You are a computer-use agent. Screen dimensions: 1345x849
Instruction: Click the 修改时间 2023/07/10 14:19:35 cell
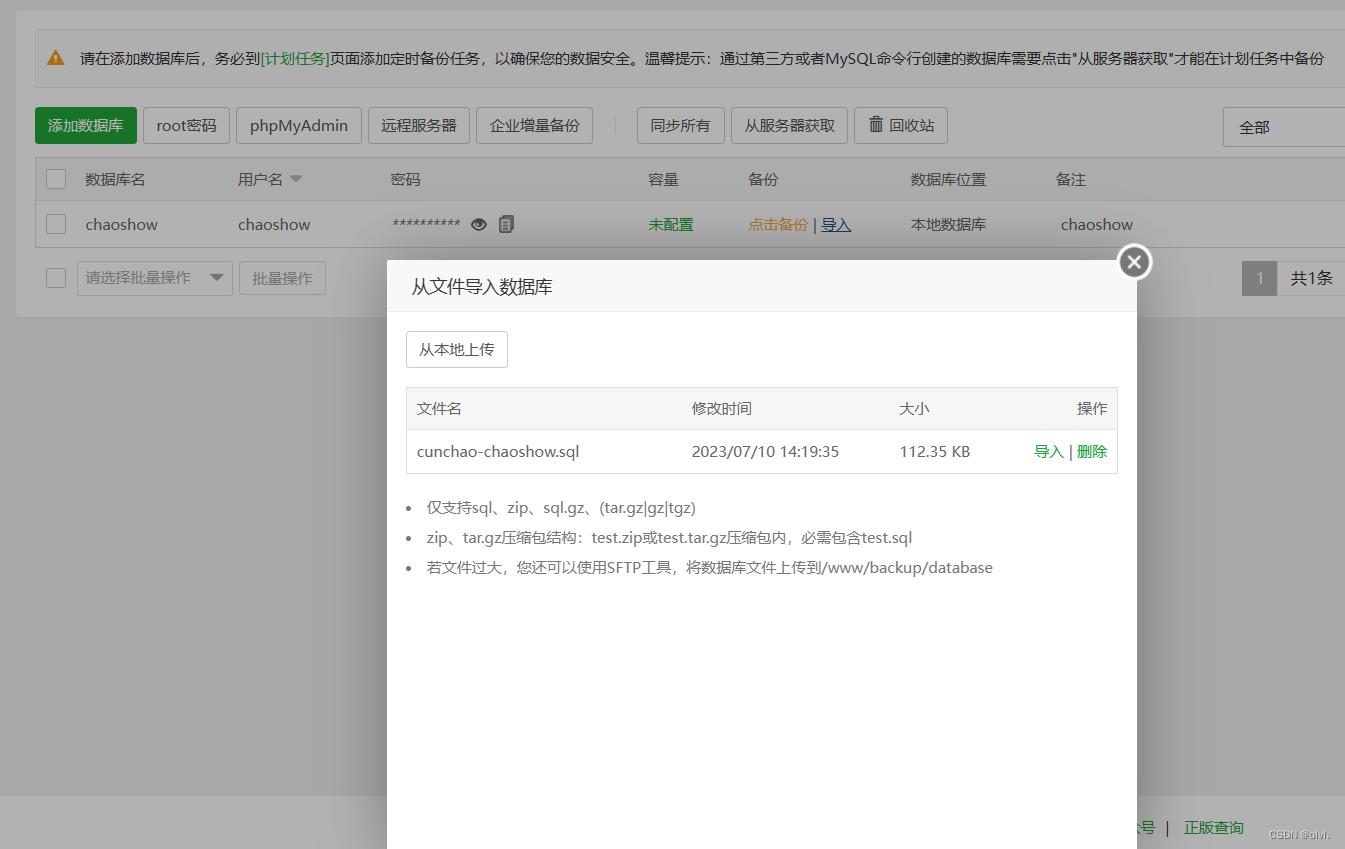click(765, 451)
